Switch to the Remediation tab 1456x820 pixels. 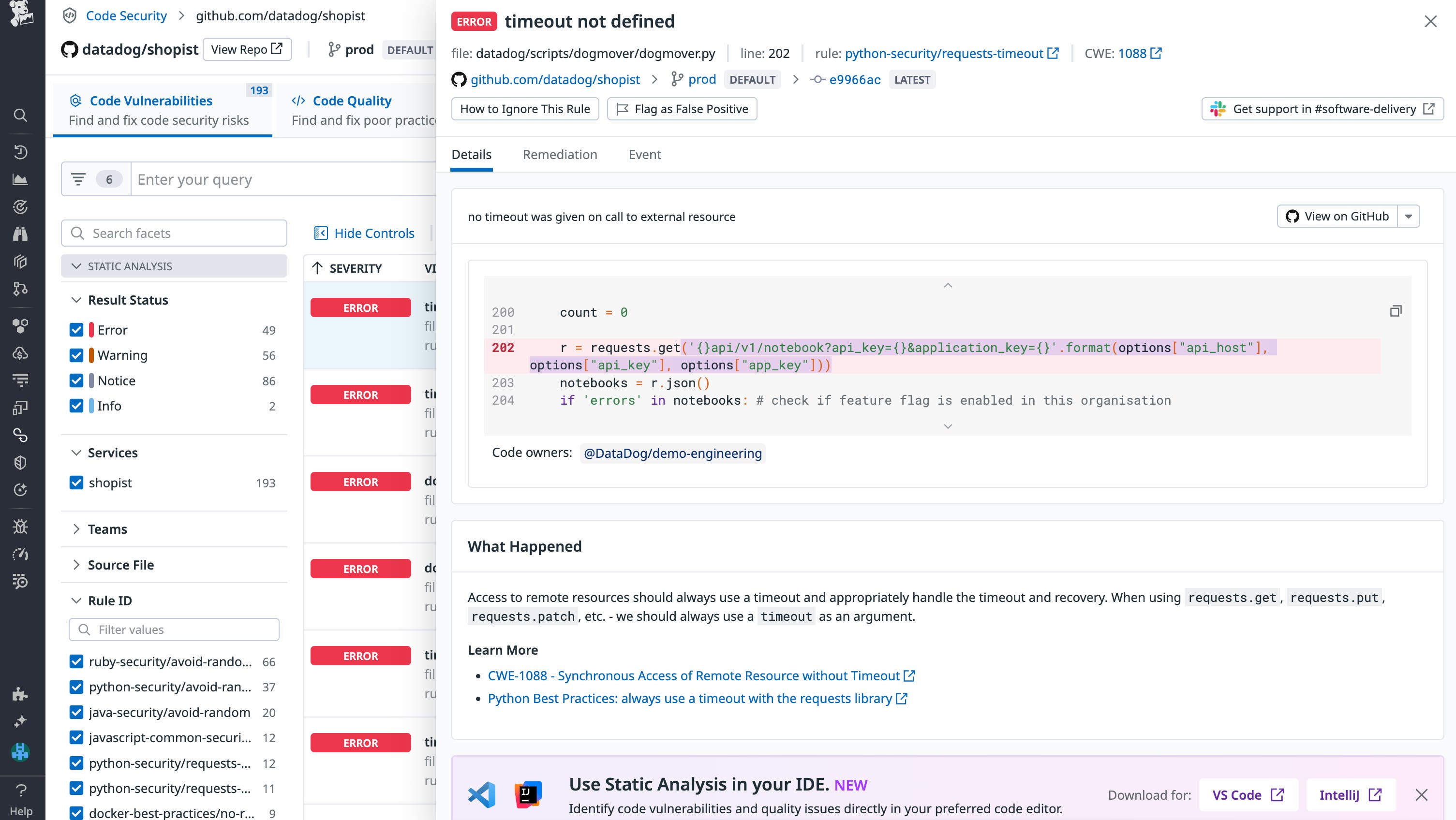click(560, 154)
